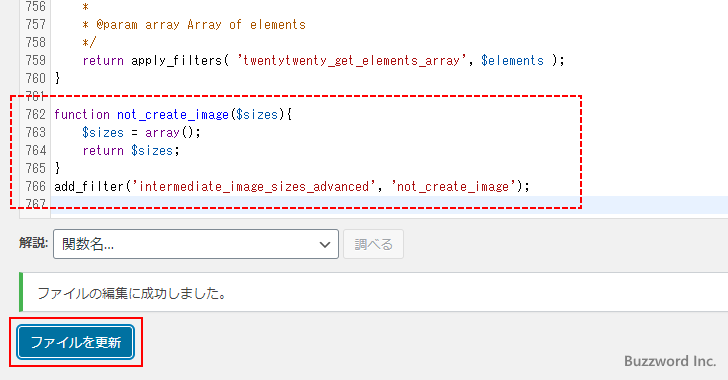Click the '*/' comment end on line 758
Image resolution: width=728 pixels, height=380 pixels.
point(89,42)
